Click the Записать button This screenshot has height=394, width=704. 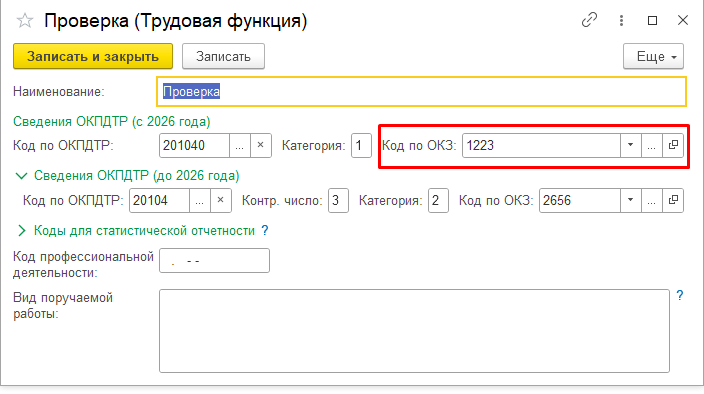[x=223, y=57]
